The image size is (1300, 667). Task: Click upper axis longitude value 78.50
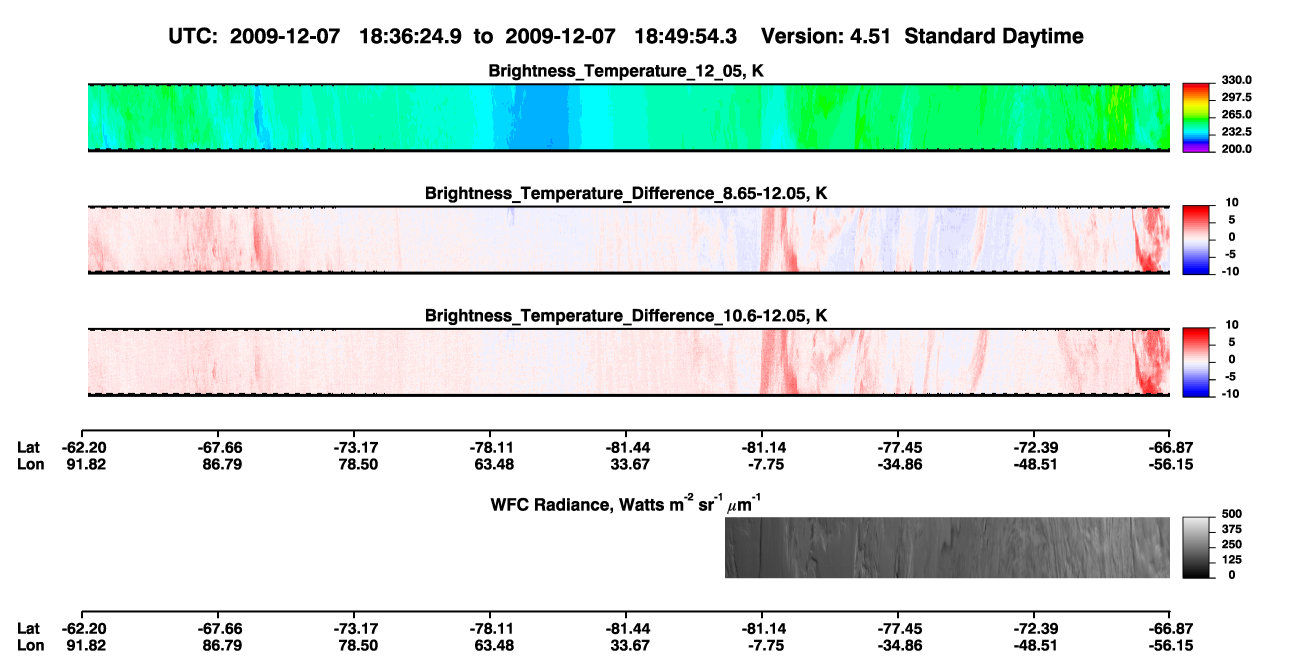coord(356,464)
